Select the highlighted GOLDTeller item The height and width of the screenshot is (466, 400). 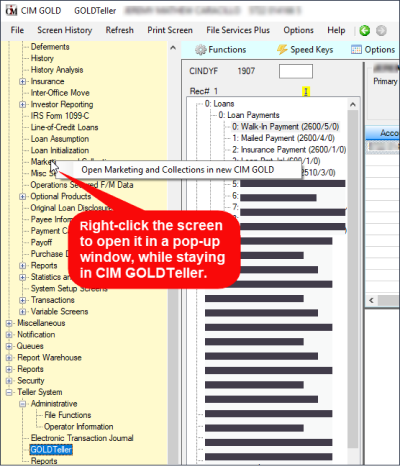point(51,450)
